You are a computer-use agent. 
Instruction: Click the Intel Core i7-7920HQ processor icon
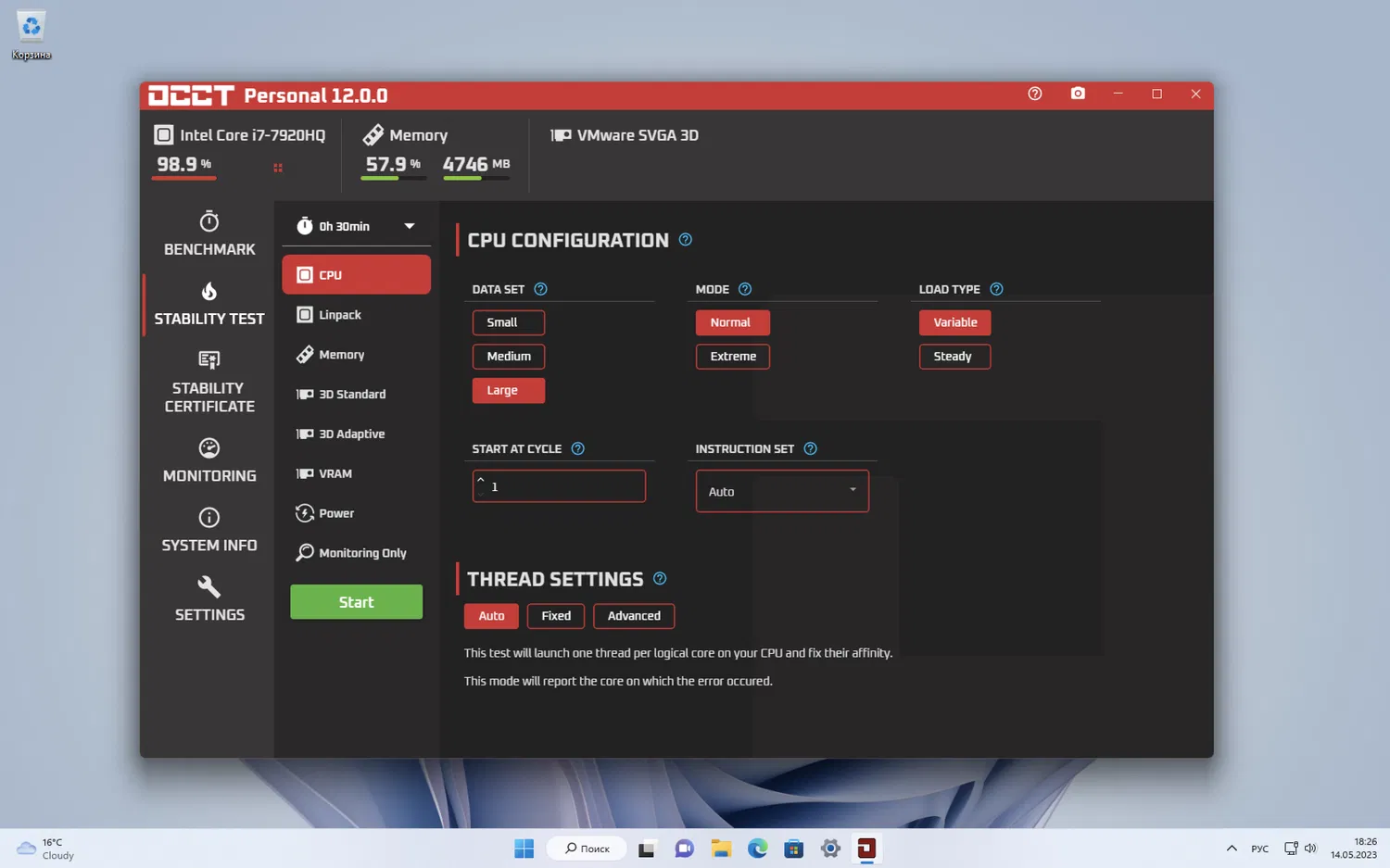pos(164,135)
